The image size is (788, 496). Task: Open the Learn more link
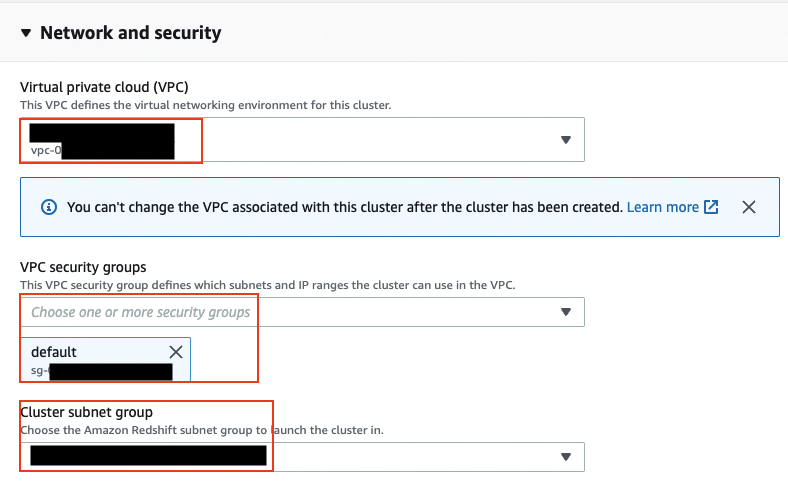[x=662, y=207]
